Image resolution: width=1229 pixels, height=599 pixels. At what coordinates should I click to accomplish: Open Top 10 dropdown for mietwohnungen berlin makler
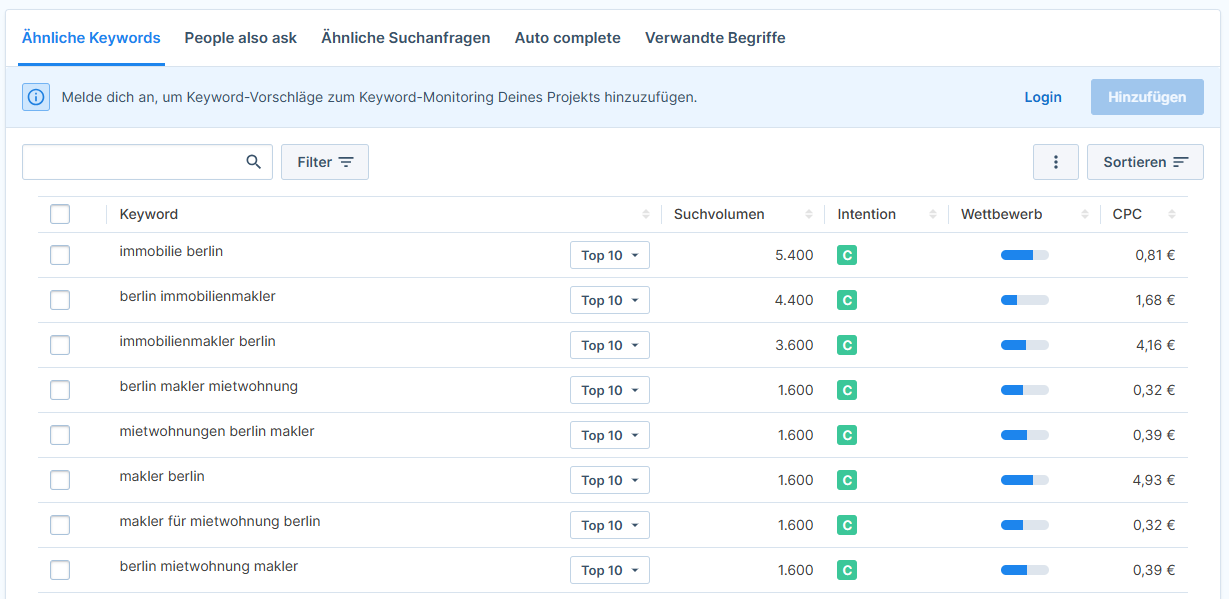(610, 435)
